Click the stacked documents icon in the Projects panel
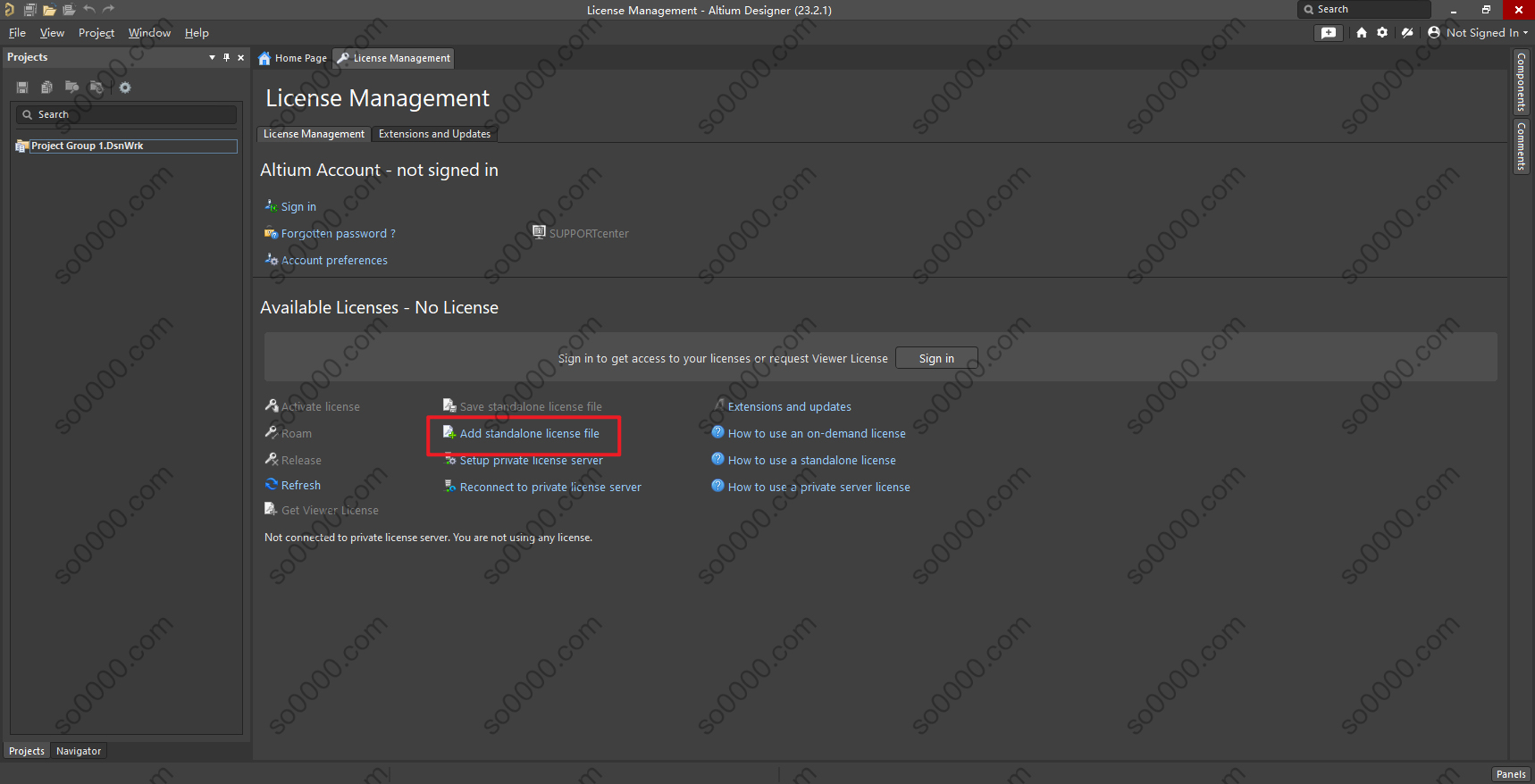This screenshot has width=1535, height=784. (x=46, y=88)
